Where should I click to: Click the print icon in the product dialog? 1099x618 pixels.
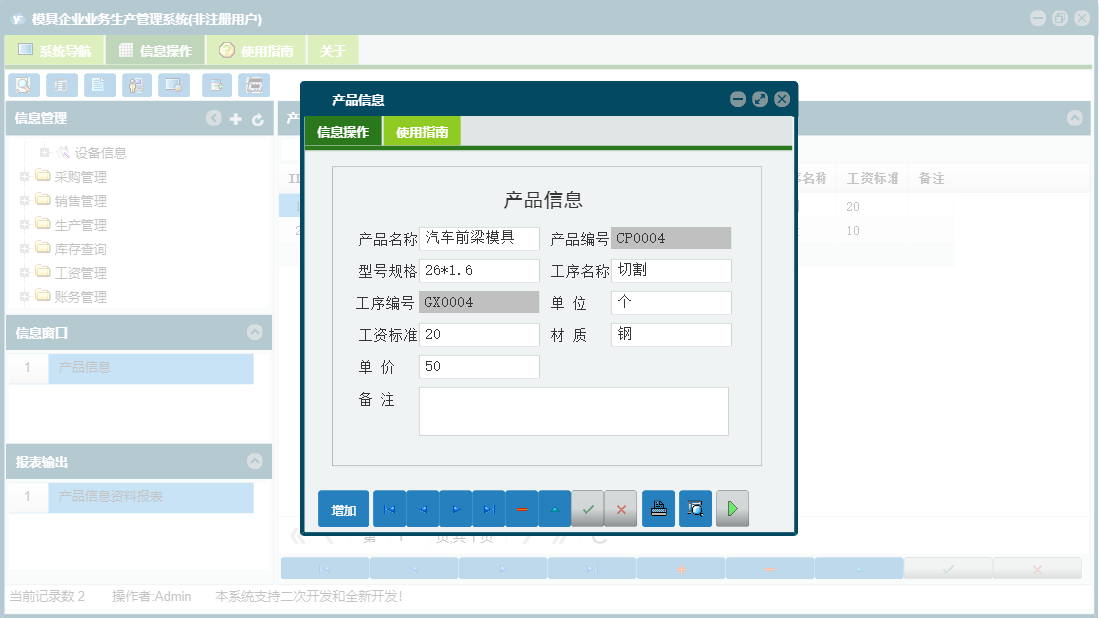click(658, 508)
